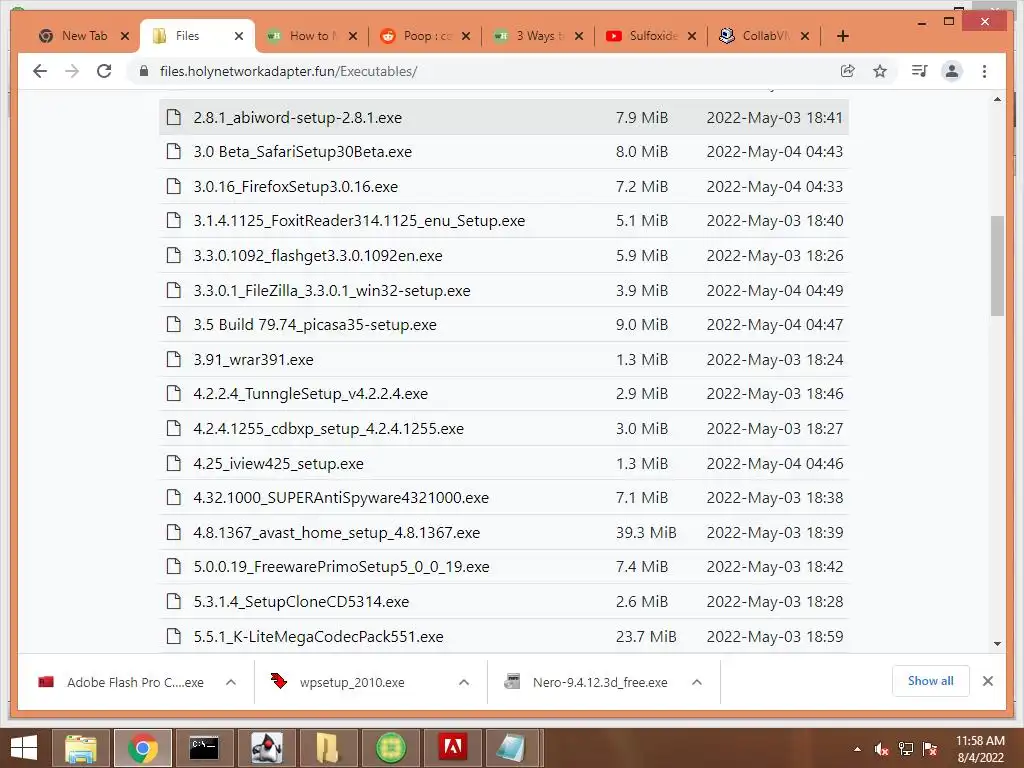Download SUPERAntiSpyware4321000.exe
Viewport: 1024px width, 768px height.
[x=341, y=498]
